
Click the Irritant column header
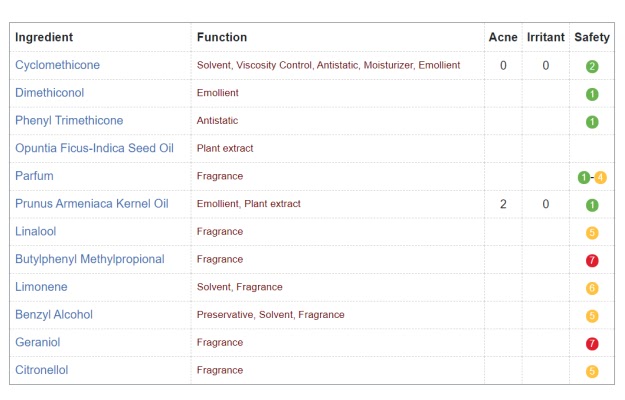545,37
